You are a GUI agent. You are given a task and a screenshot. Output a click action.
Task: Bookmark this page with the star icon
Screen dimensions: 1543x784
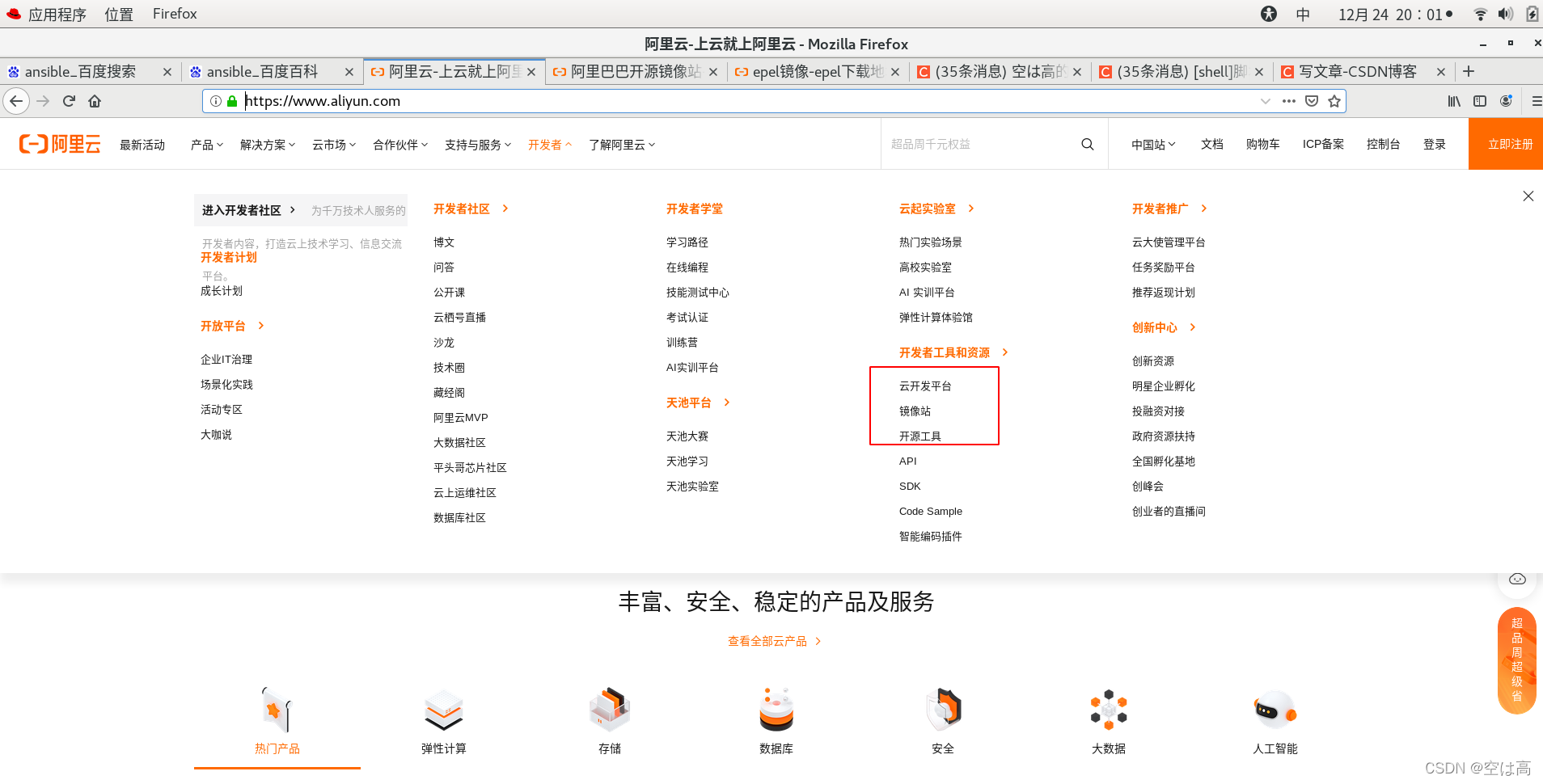point(1334,101)
